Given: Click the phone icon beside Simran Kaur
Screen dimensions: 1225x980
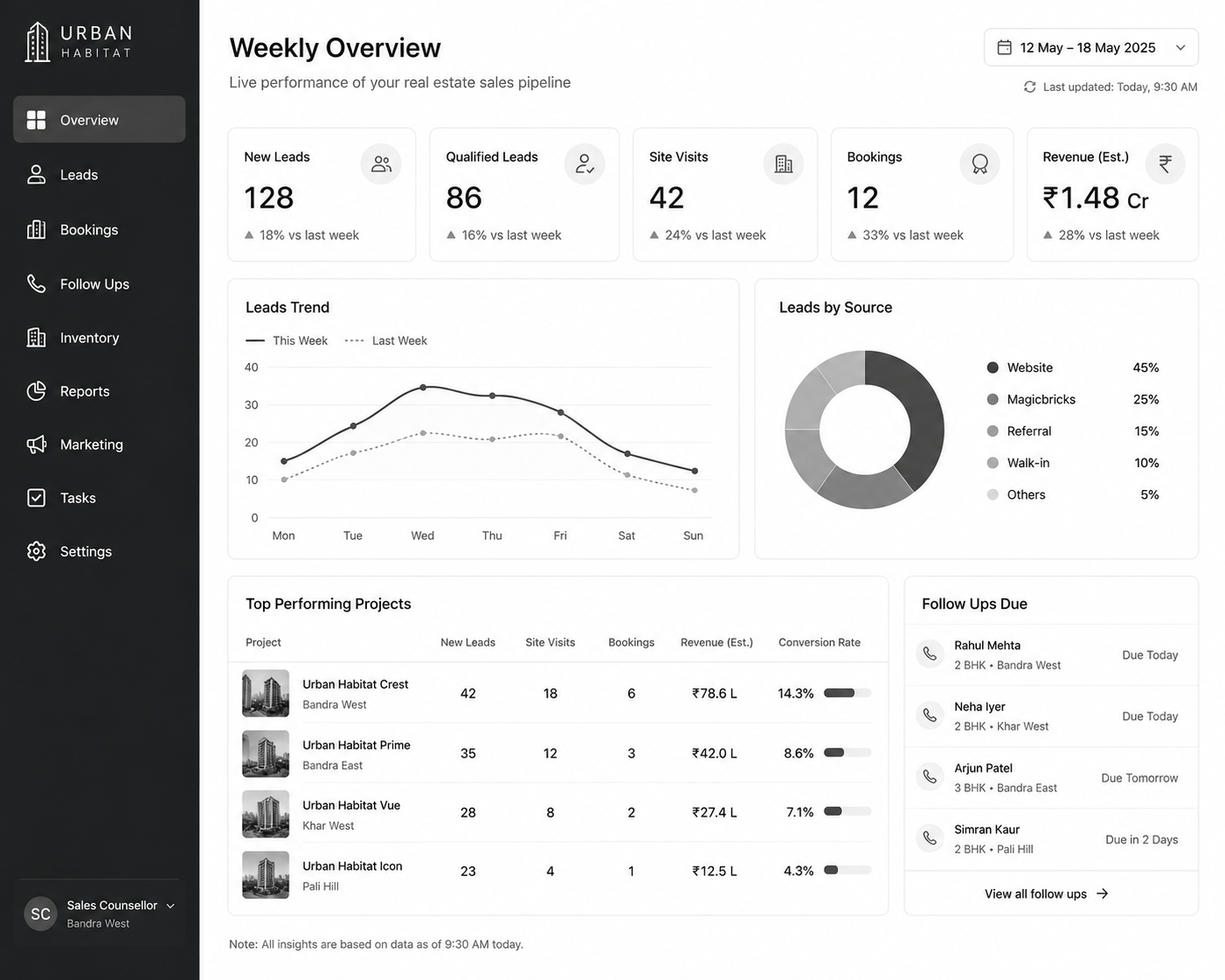Looking at the screenshot, I should click(x=930, y=838).
